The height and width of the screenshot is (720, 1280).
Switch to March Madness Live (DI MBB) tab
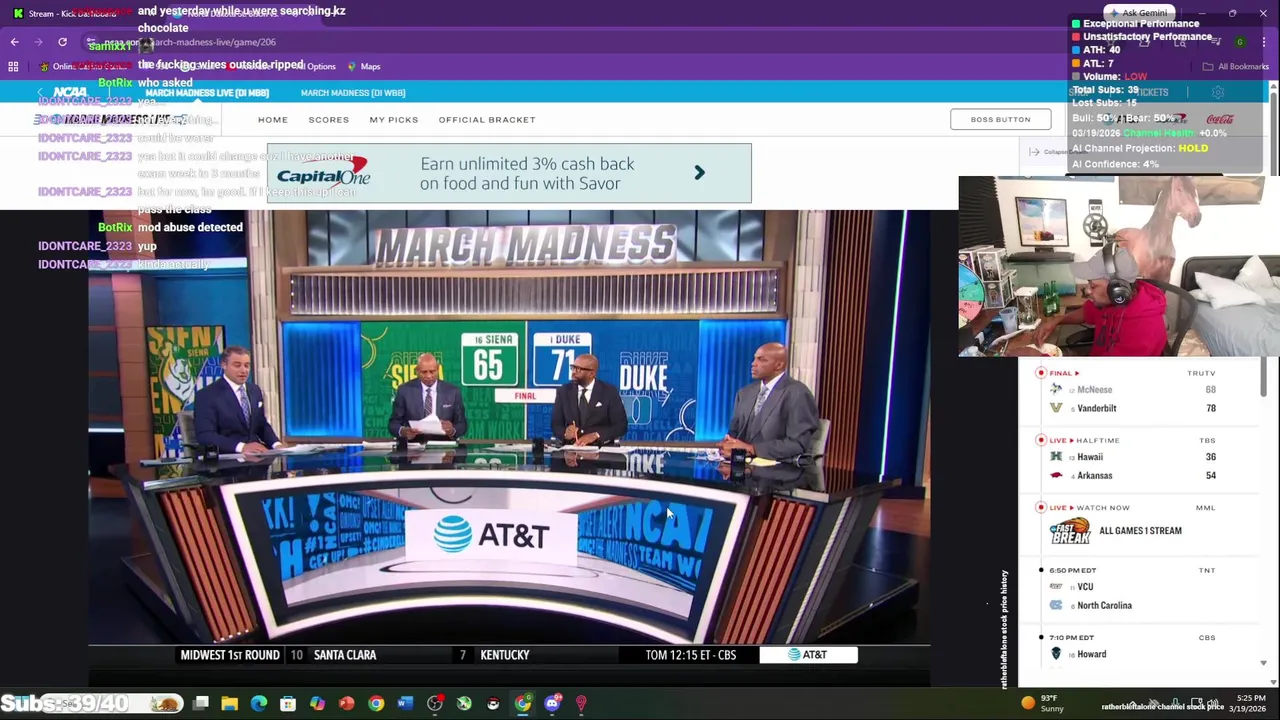207,92
